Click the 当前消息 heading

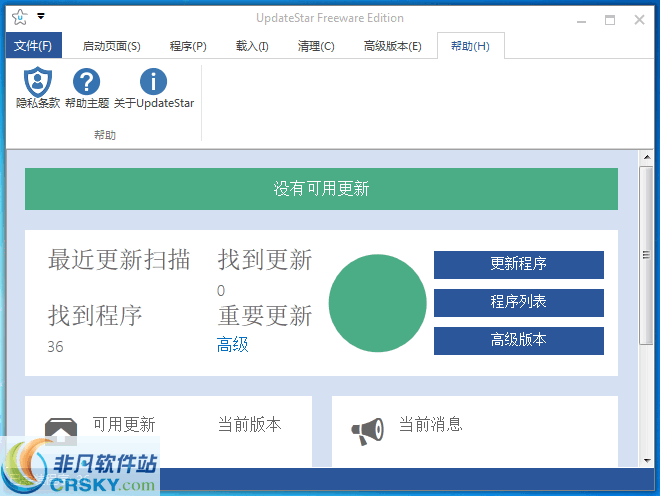[431, 424]
